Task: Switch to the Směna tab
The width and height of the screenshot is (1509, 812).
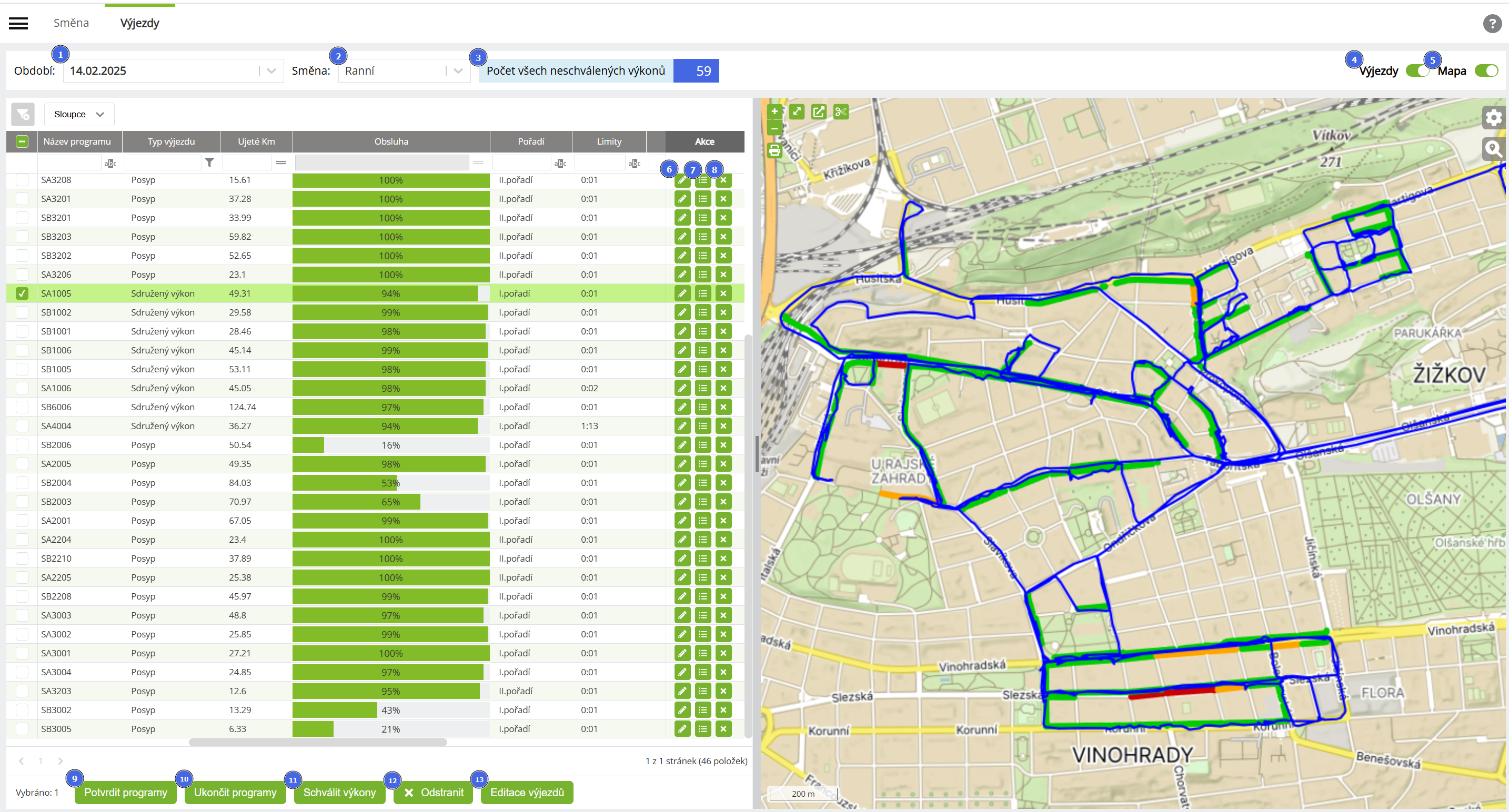Action: pyautogui.click(x=71, y=23)
